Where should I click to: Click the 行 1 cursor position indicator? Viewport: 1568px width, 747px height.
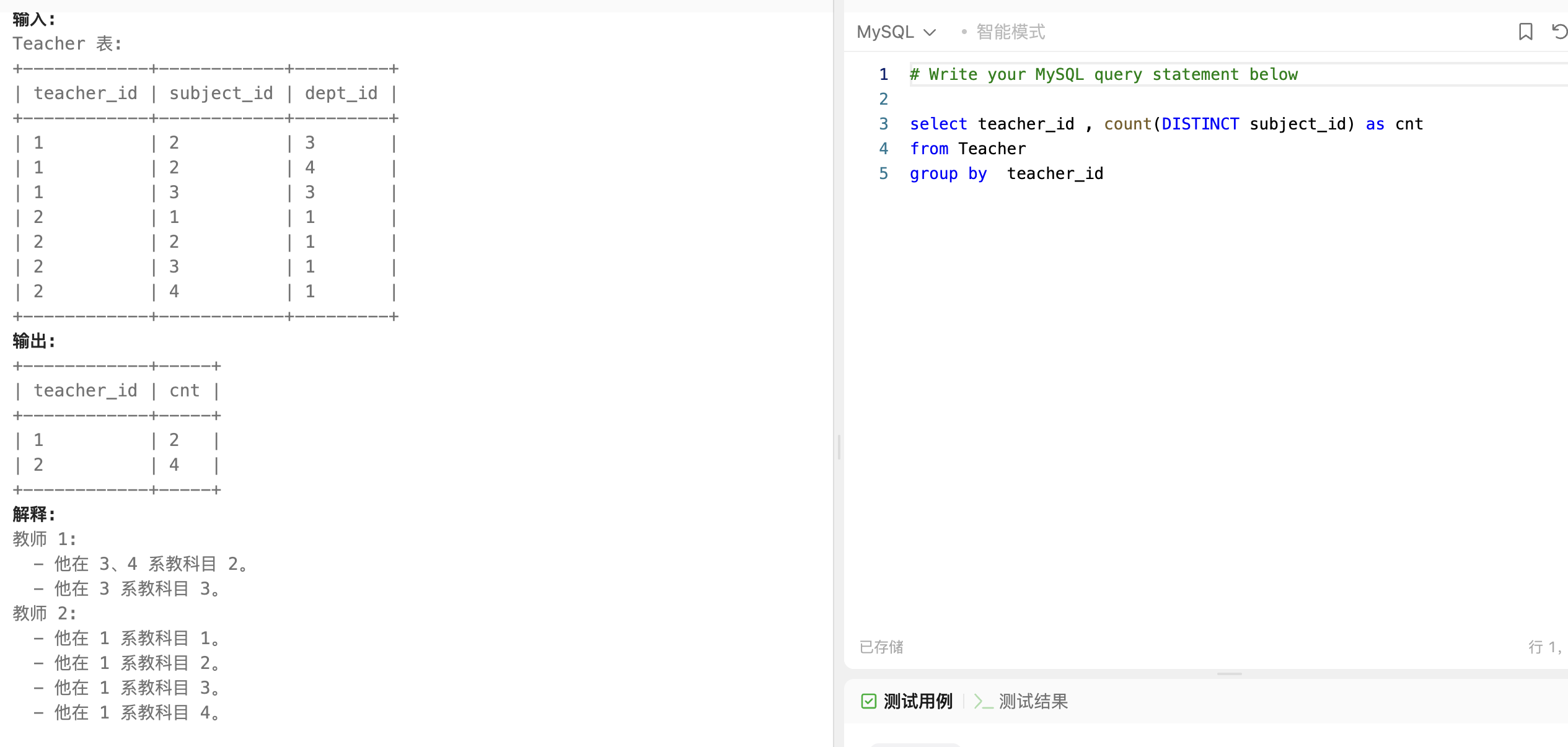point(1543,647)
